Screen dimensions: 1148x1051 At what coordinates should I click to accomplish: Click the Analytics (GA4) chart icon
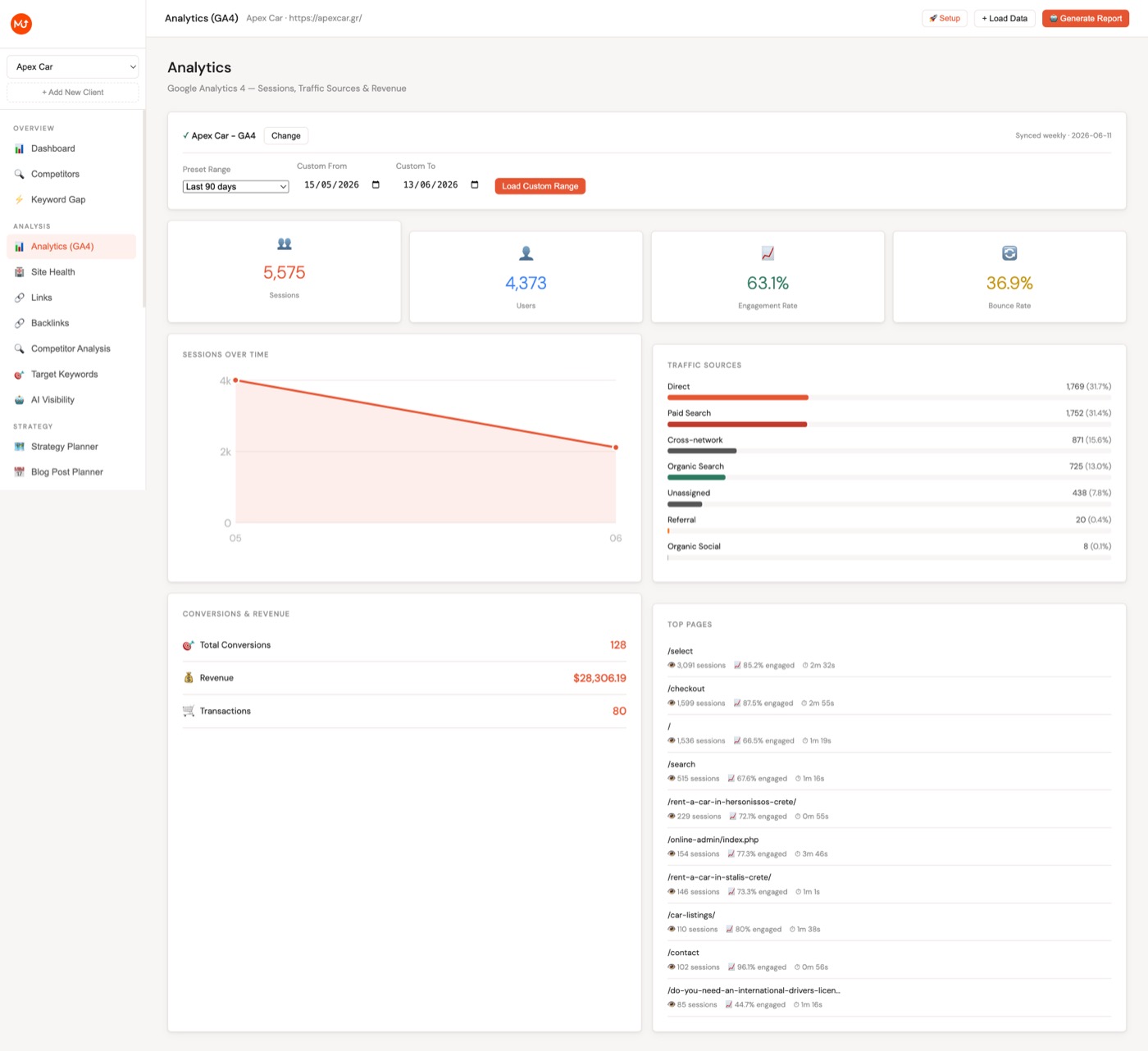(19, 246)
